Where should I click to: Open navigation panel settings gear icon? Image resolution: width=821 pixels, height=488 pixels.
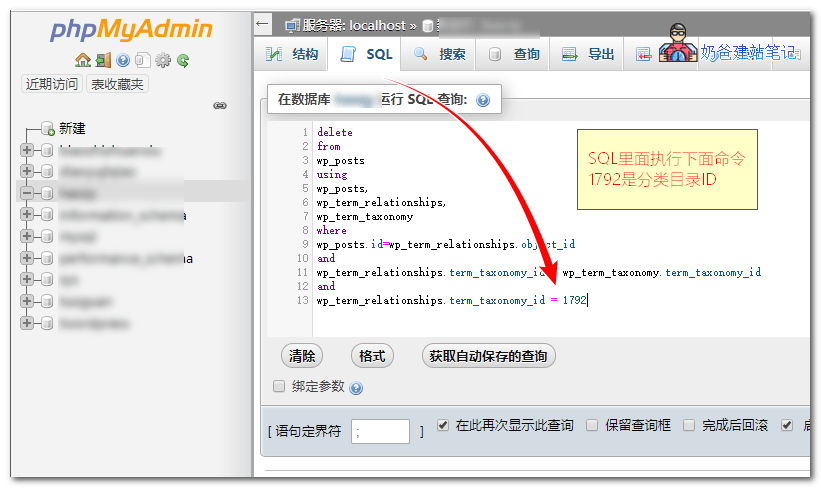tap(163, 60)
